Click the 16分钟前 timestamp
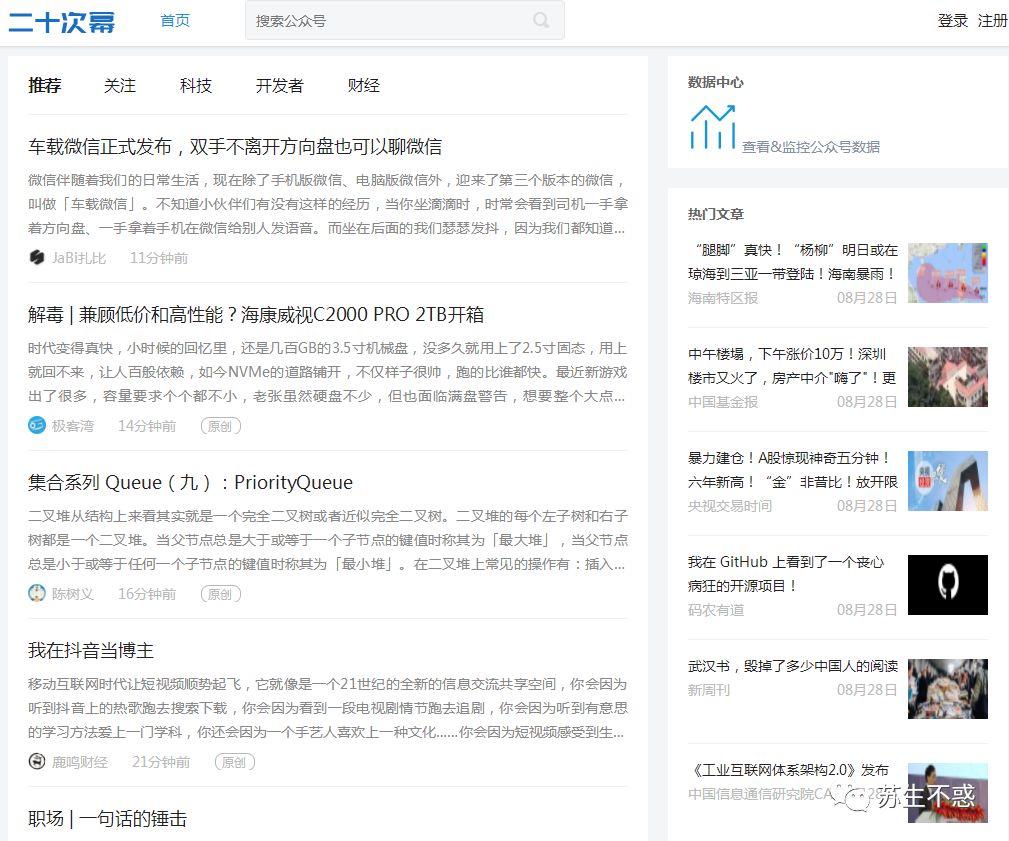Viewport: 1009px width, 841px height. coord(147,594)
